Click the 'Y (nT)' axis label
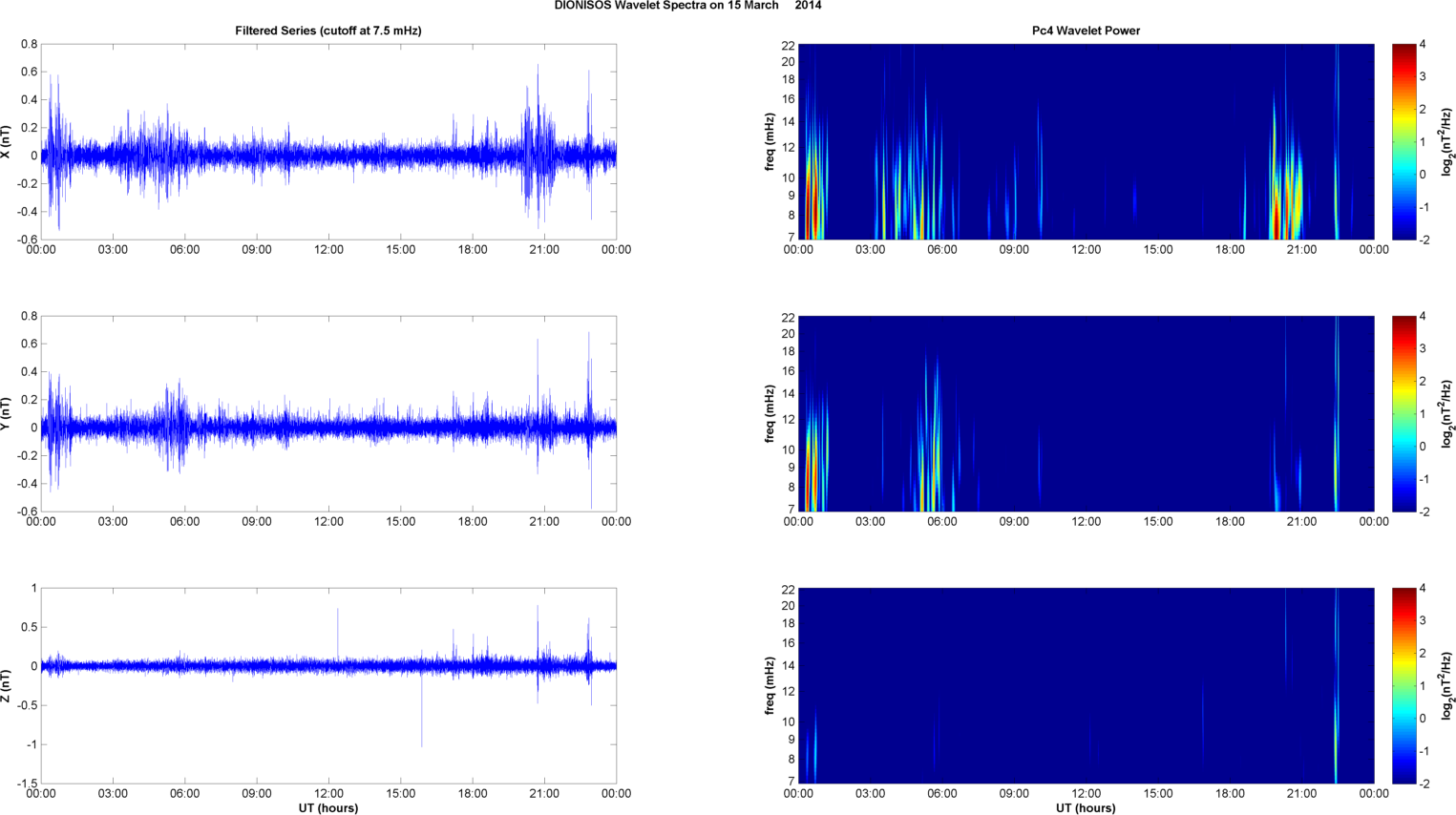Screen dimensions: 1456x815 6,413
